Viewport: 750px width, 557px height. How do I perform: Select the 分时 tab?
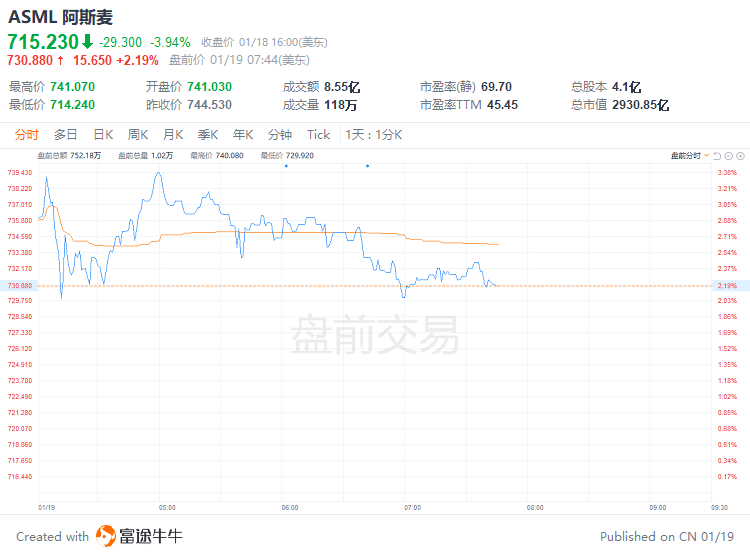pos(27,135)
